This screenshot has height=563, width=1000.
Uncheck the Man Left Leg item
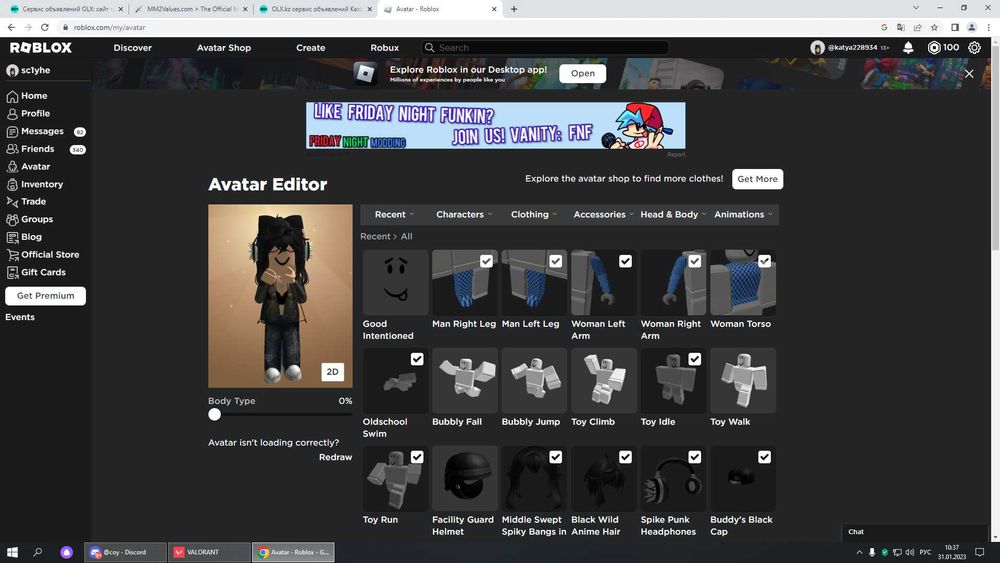555,261
